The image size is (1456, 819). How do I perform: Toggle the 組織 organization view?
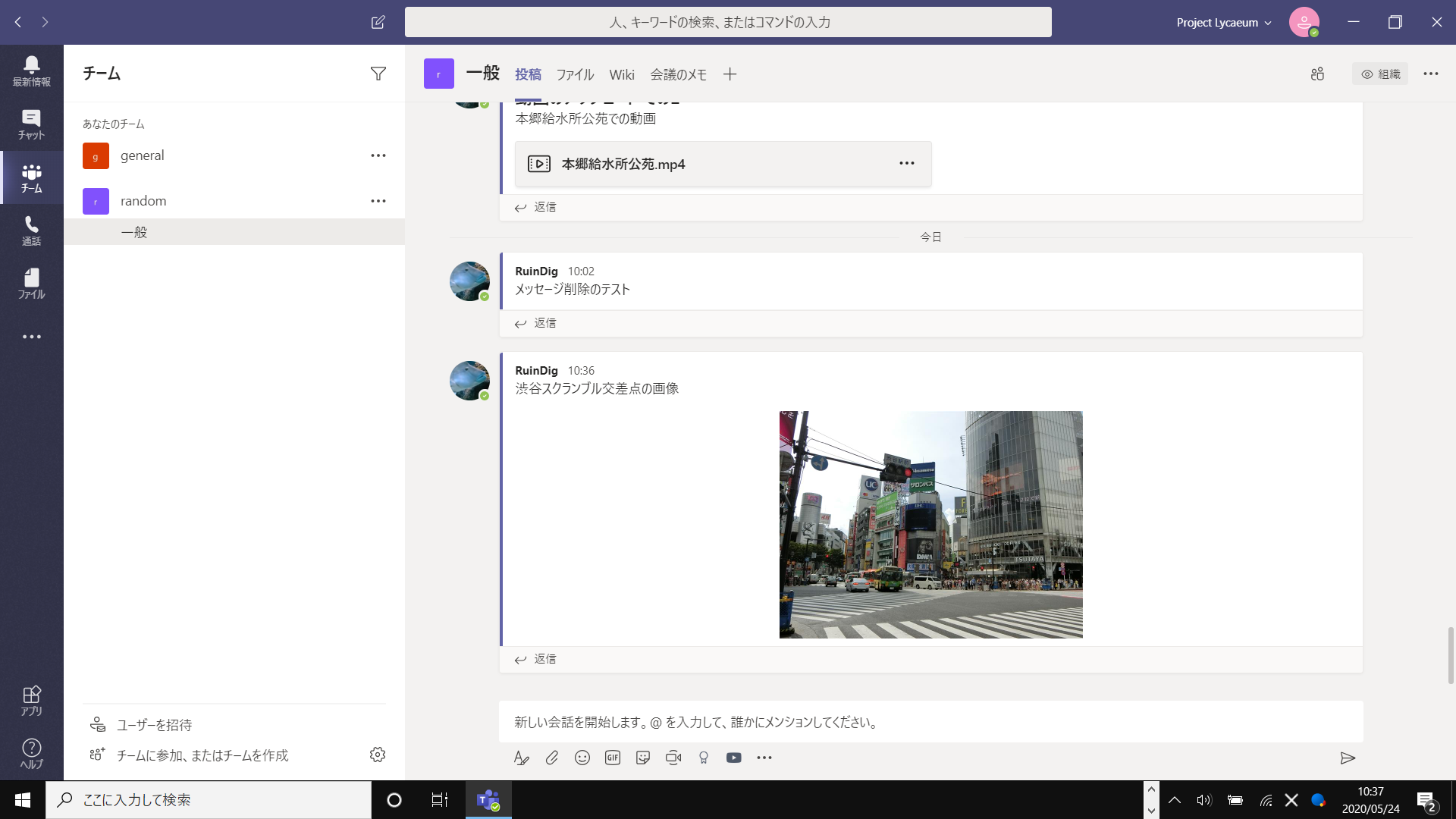(x=1380, y=74)
